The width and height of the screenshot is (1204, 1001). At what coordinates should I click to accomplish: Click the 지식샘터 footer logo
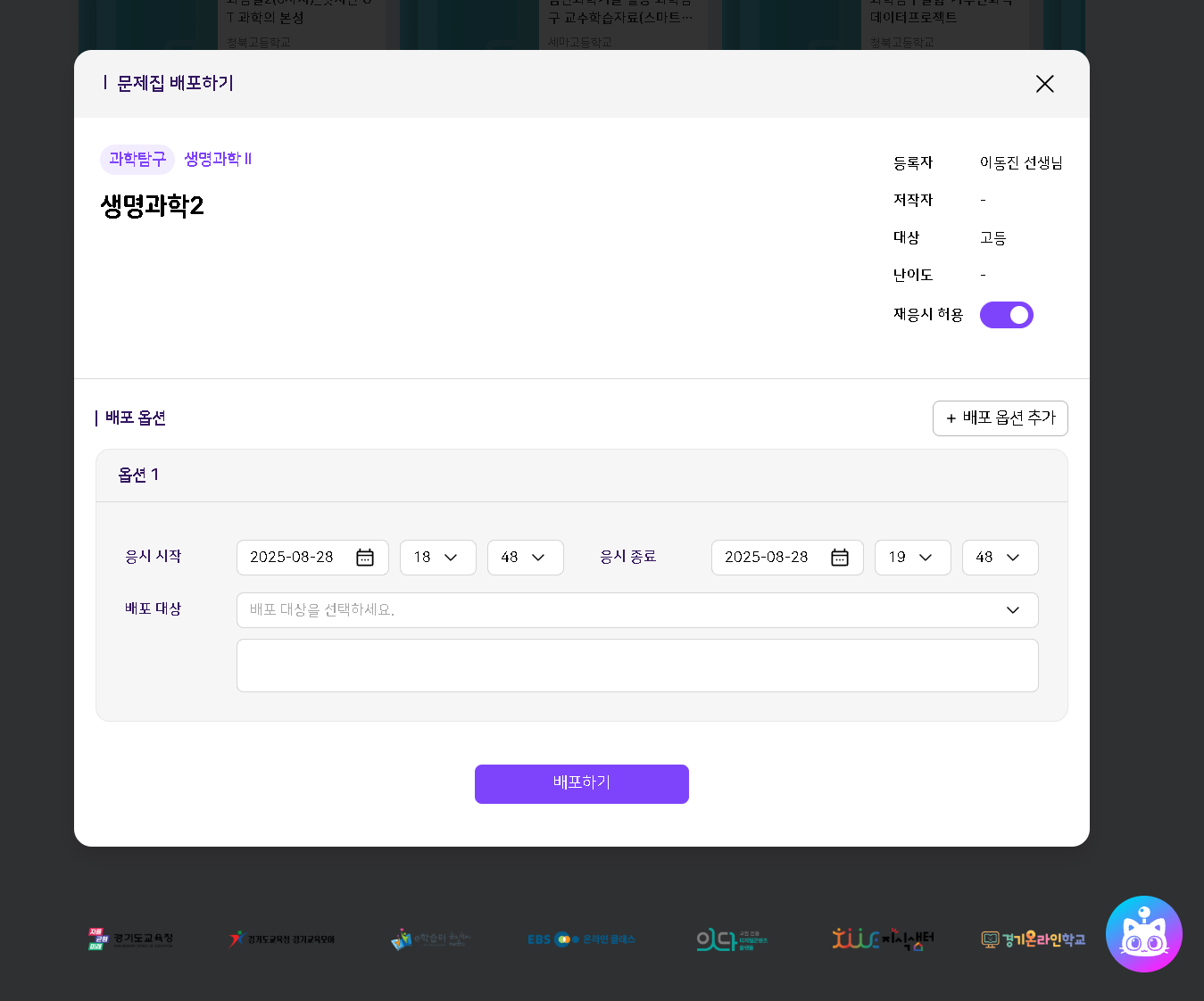click(883, 939)
